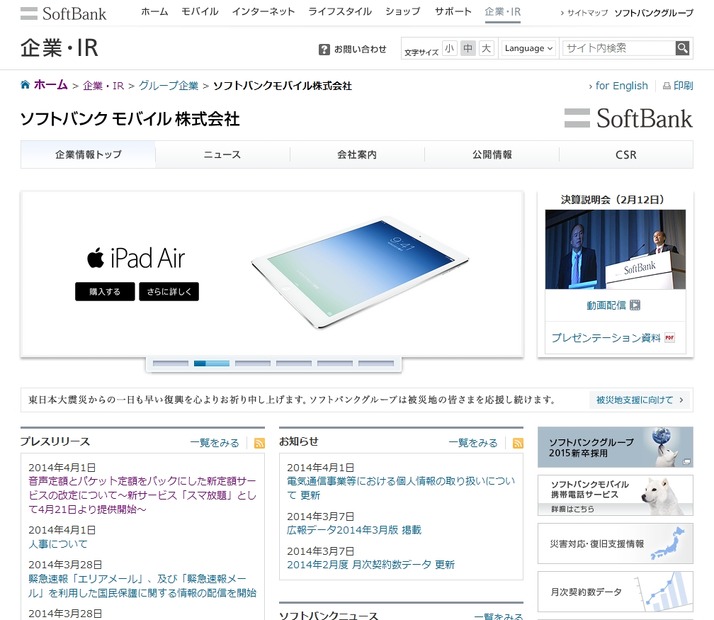Open the モバイル top navigation item
The width and height of the screenshot is (714, 620).
tap(199, 12)
